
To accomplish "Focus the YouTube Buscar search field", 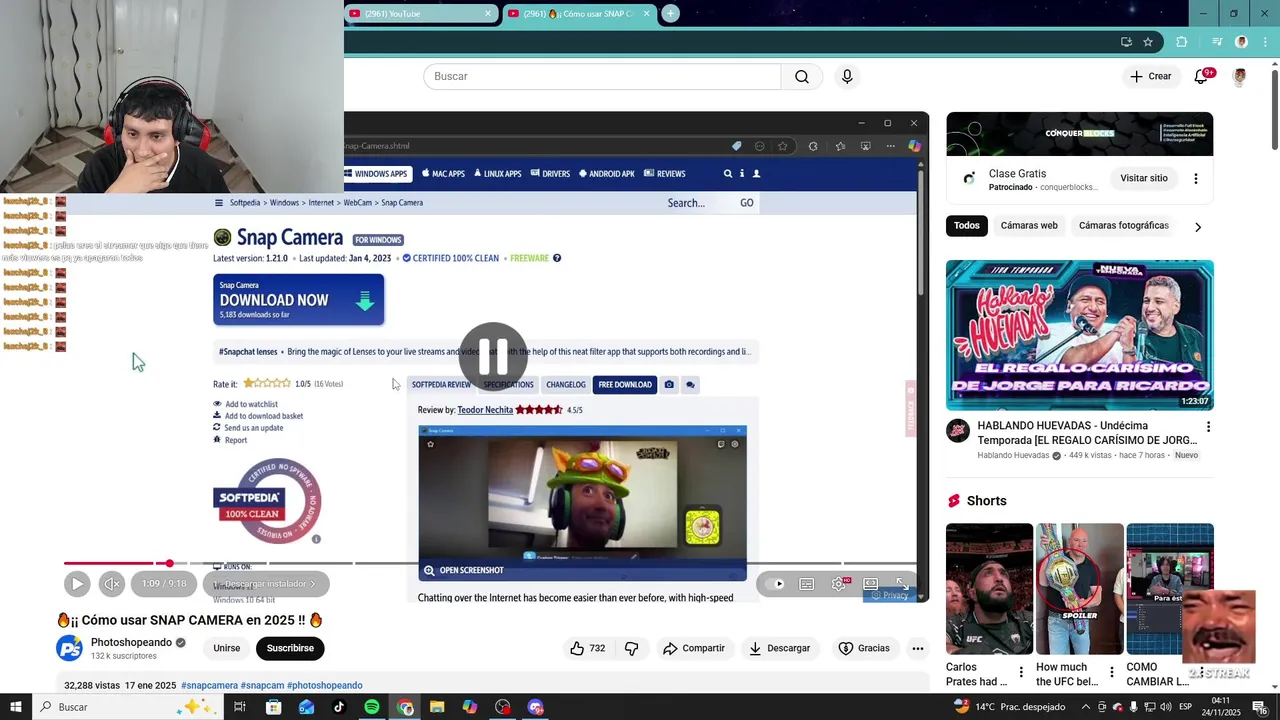I will click(x=602, y=77).
